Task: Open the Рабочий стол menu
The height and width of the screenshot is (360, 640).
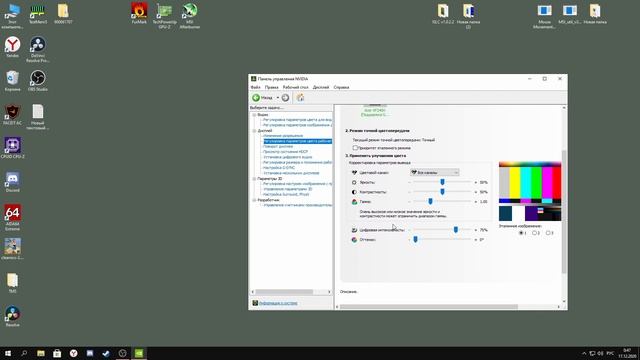Action: point(296,87)
